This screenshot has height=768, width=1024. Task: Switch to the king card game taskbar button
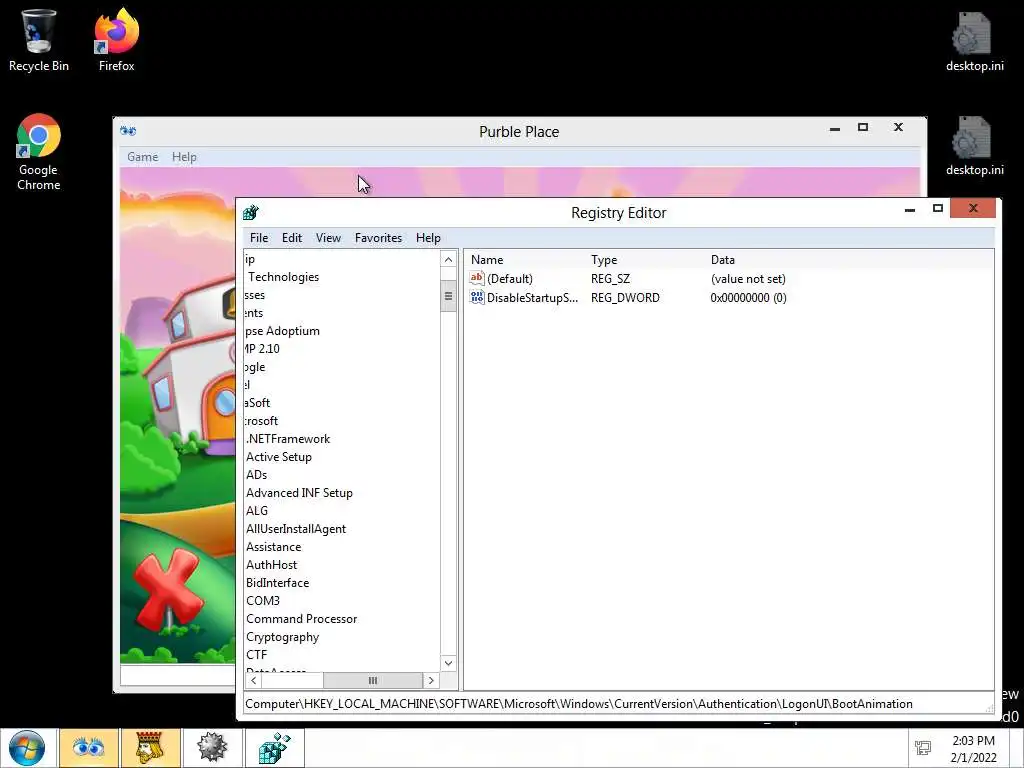point(150,747)
